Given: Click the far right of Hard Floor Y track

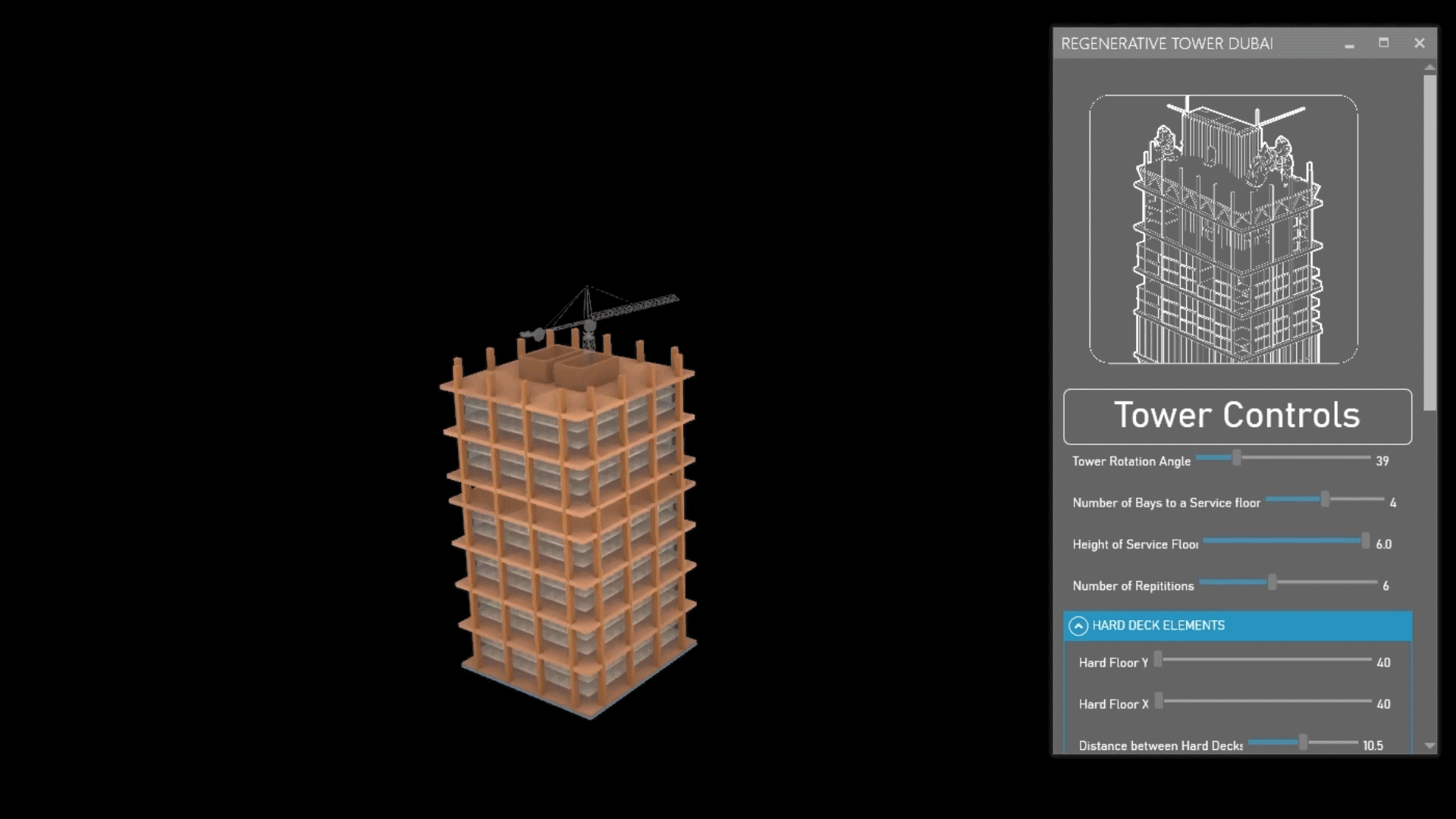Looking at the screenshot, I should [1367, 660].
